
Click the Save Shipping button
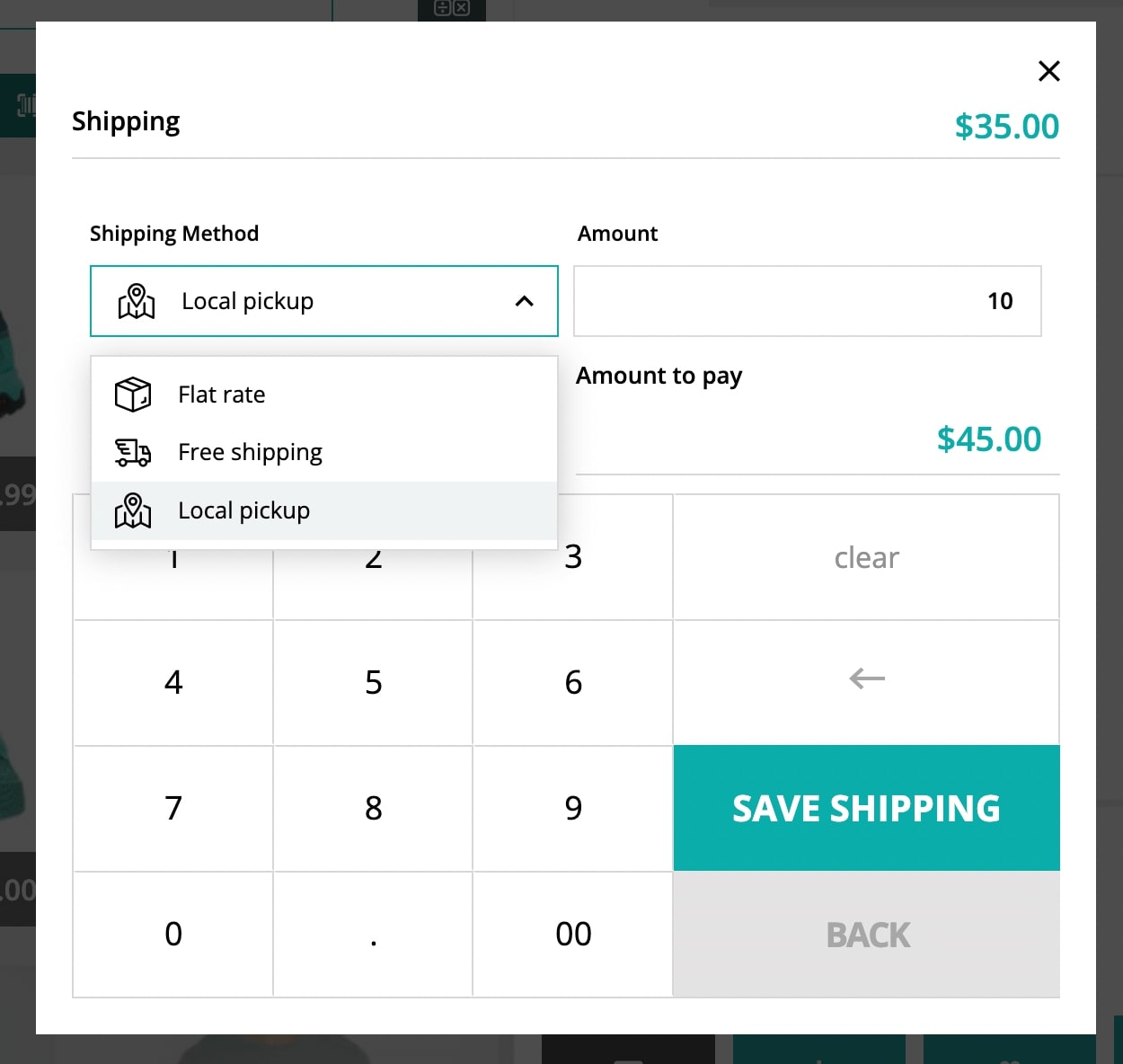pyautogui.click(x=866, y=808)
